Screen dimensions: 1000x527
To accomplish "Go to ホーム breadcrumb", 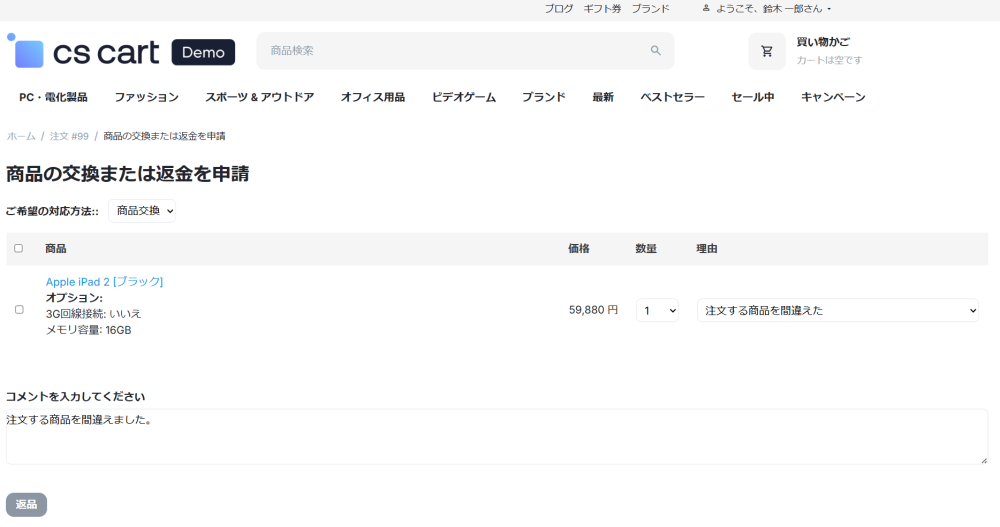I will pyautogui.click(x=21, y=136).
